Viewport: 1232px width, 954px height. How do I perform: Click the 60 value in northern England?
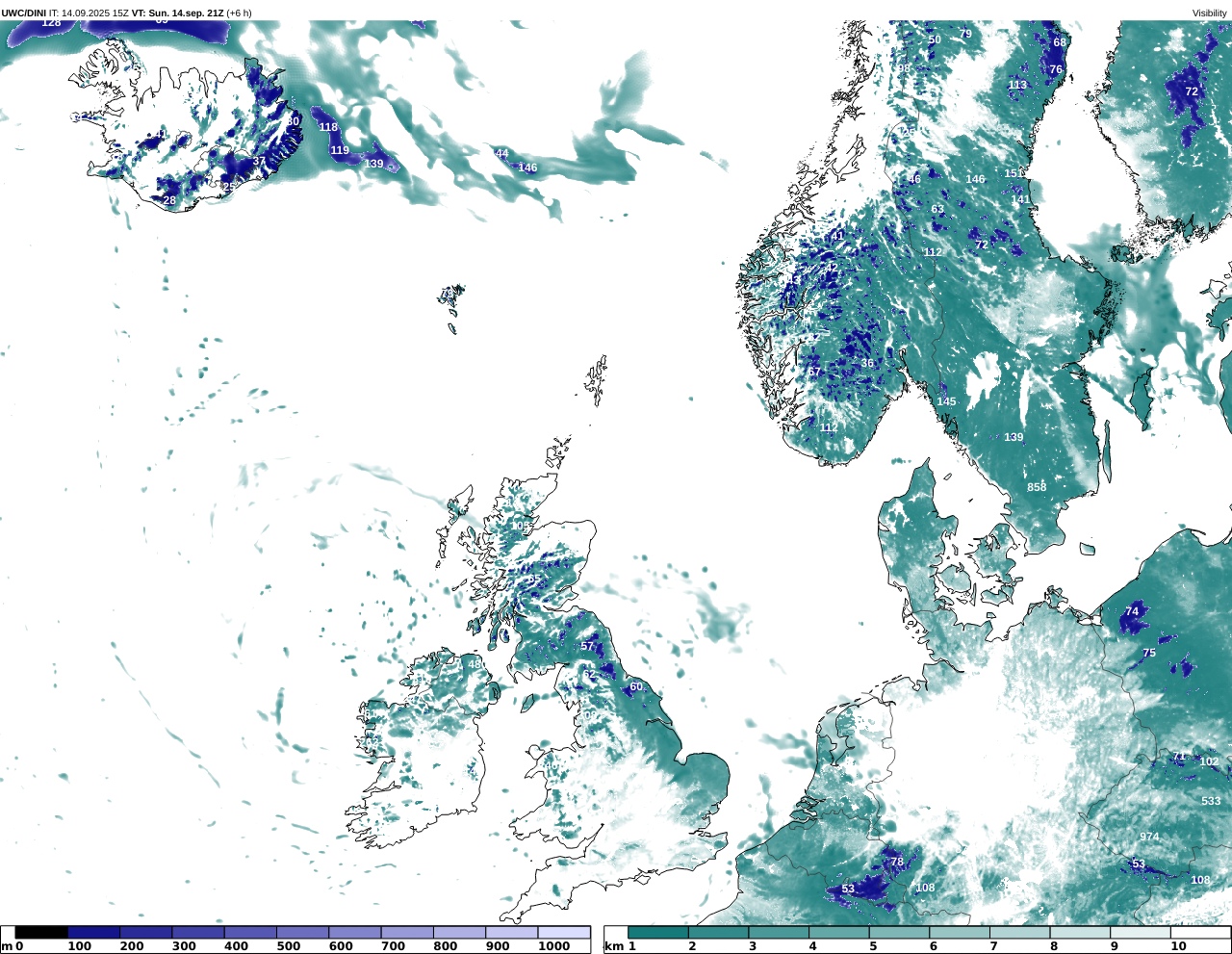(636, 686)
